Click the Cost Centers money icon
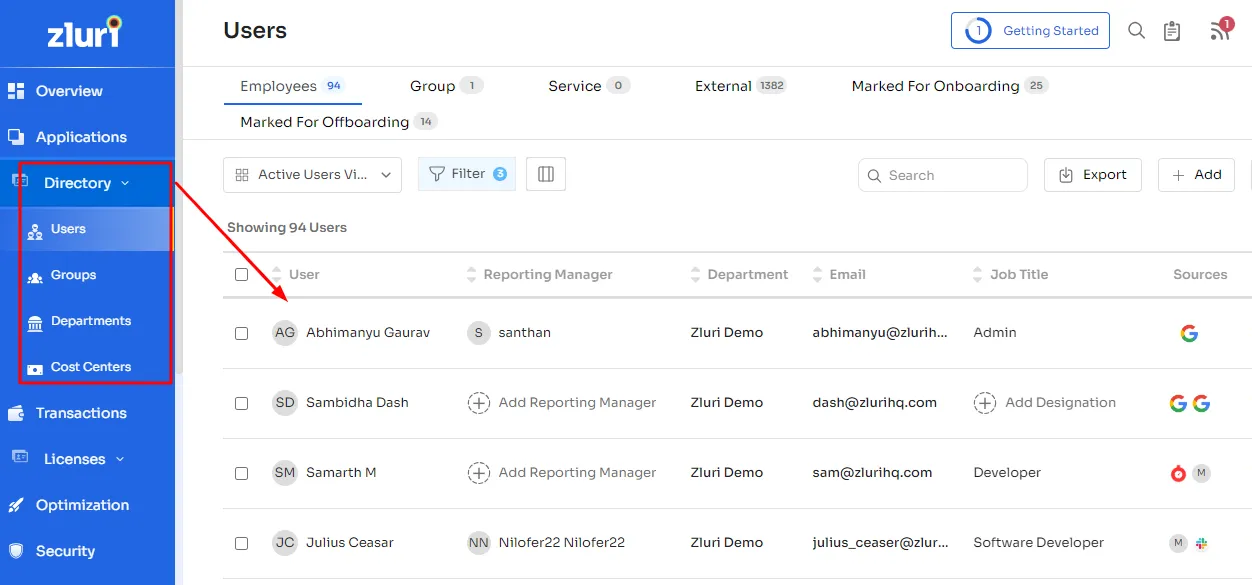This screenshot has height=585, width=1252. point(35,368)
